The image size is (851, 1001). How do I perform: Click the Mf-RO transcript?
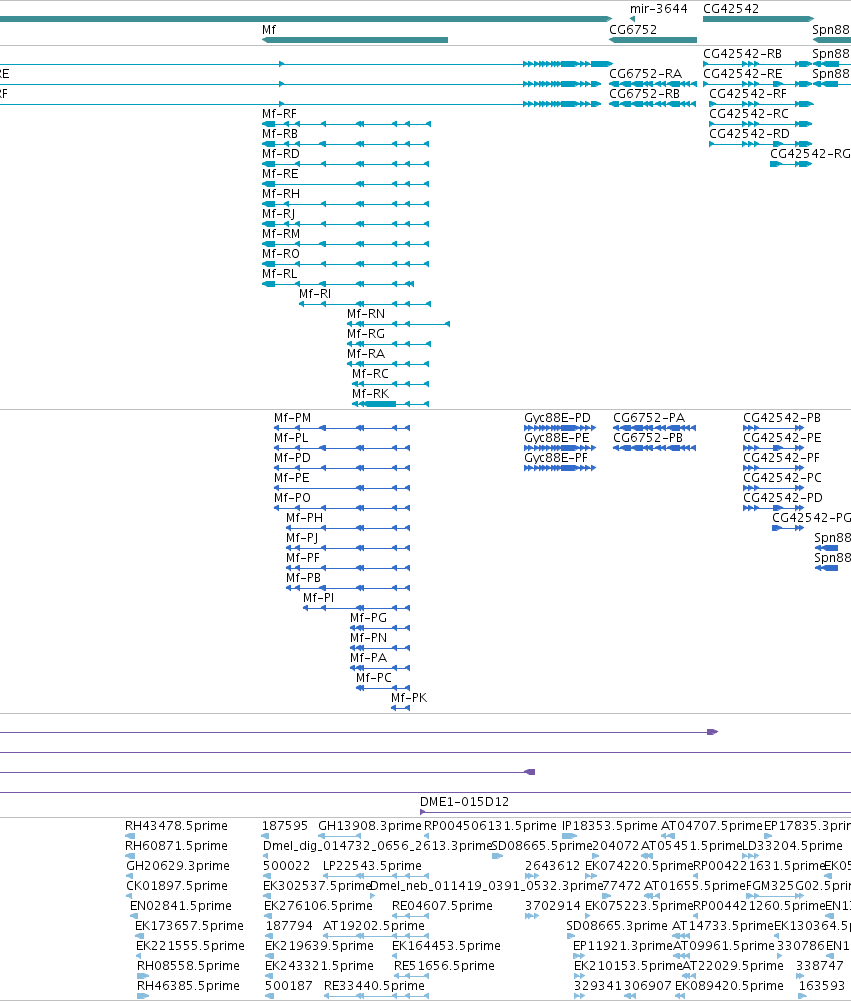click(345, 264)
